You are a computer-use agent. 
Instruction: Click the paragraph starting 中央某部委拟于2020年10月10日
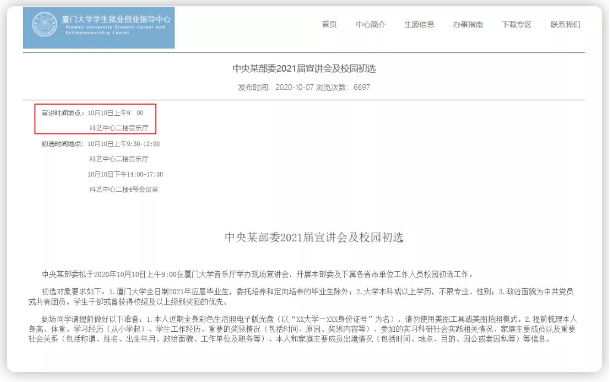pyautogui.click(x=258, y=274)
